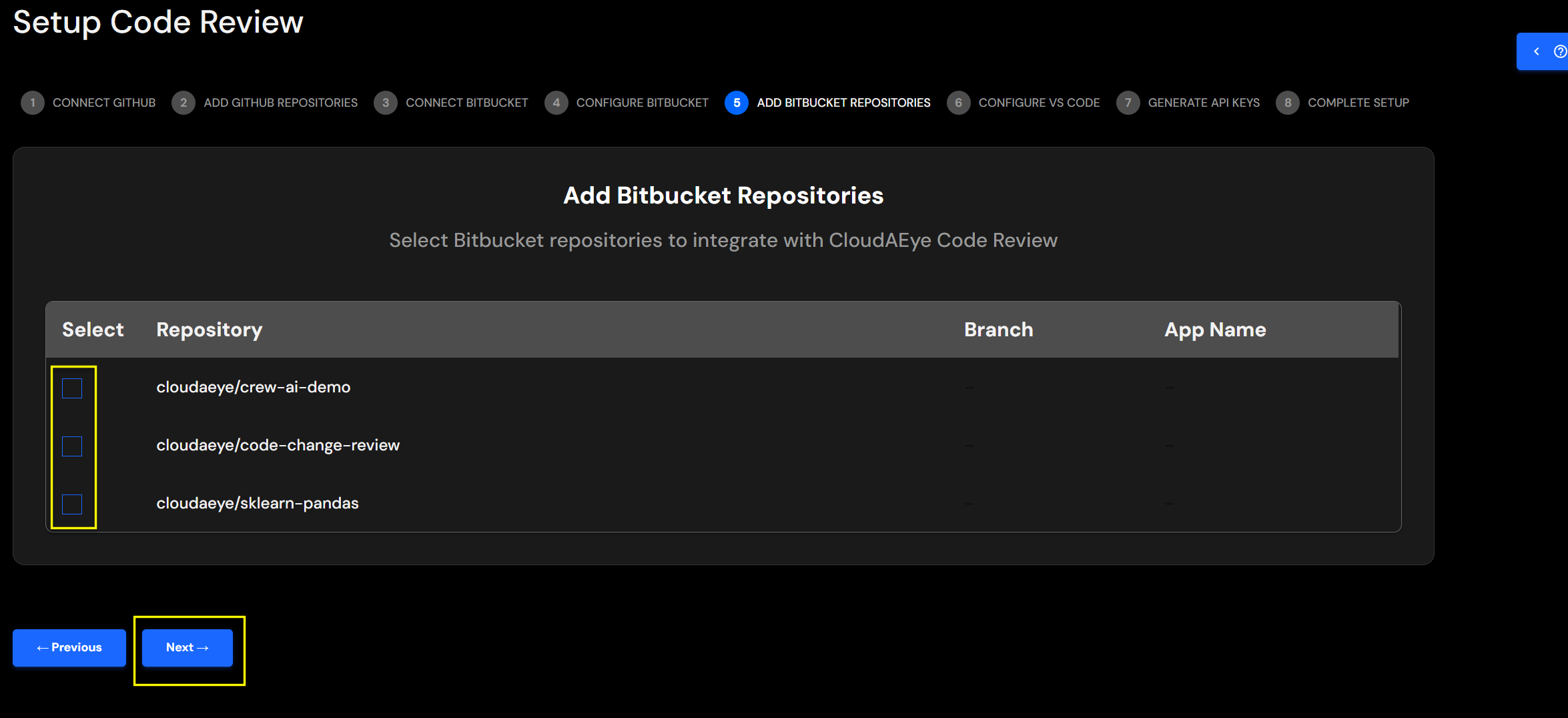The image size is (1568, 718).
Task: Enable the cloudaeye/sklearn-pandas checkbox
Action: 71,505
